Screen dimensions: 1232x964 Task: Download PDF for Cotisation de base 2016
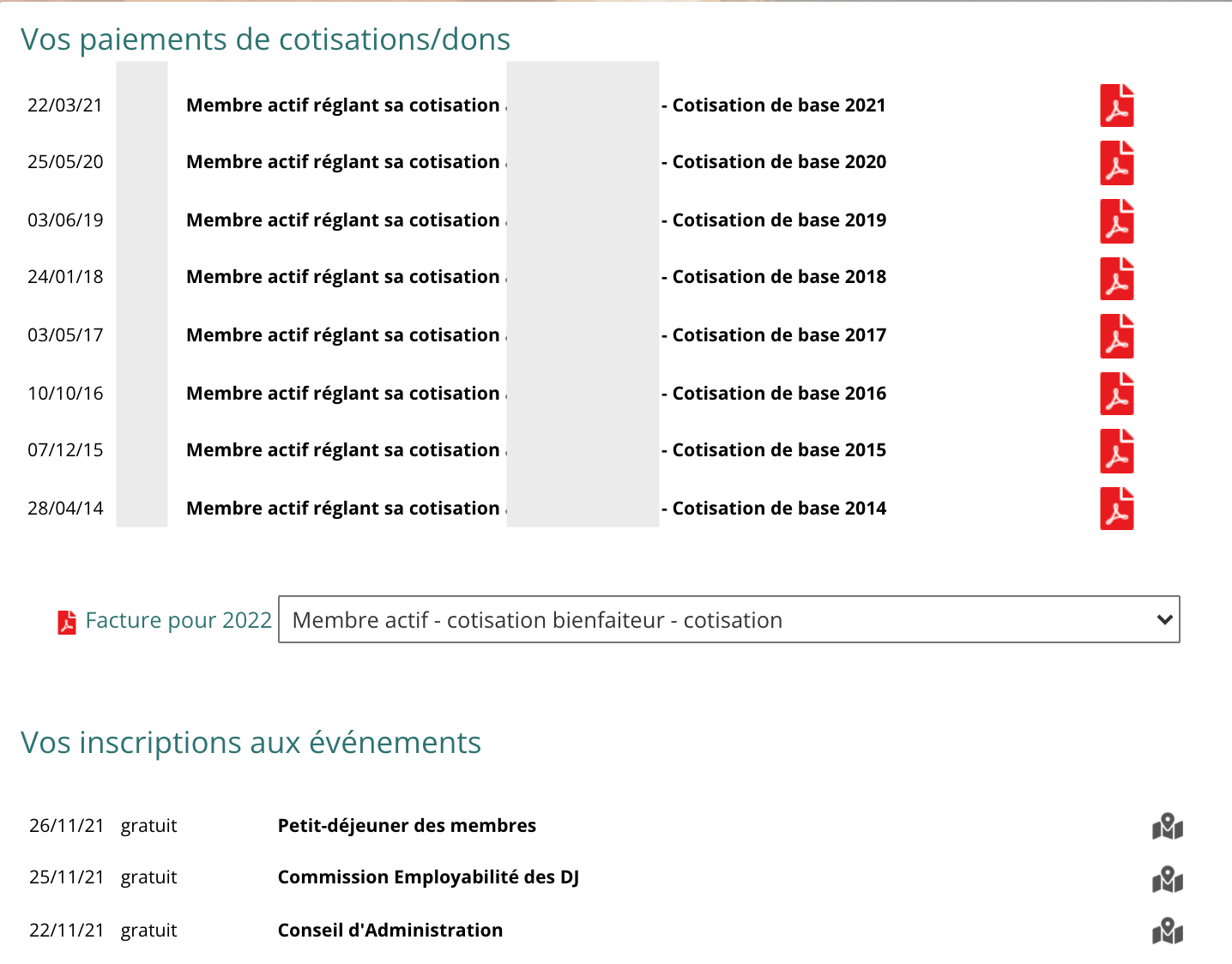pyautogui.click(x=1116, y=394)
